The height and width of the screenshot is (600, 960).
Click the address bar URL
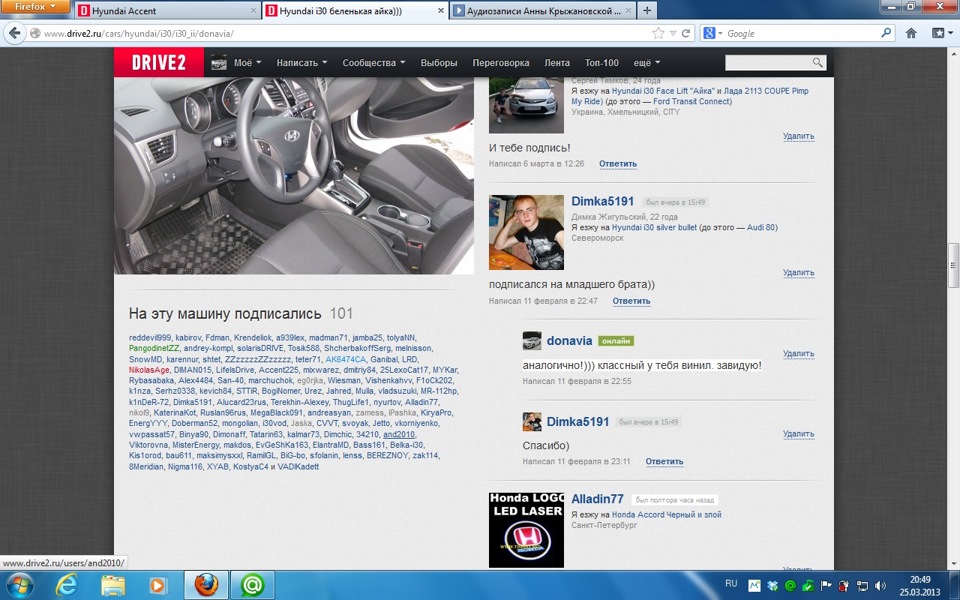click(139, 34)
